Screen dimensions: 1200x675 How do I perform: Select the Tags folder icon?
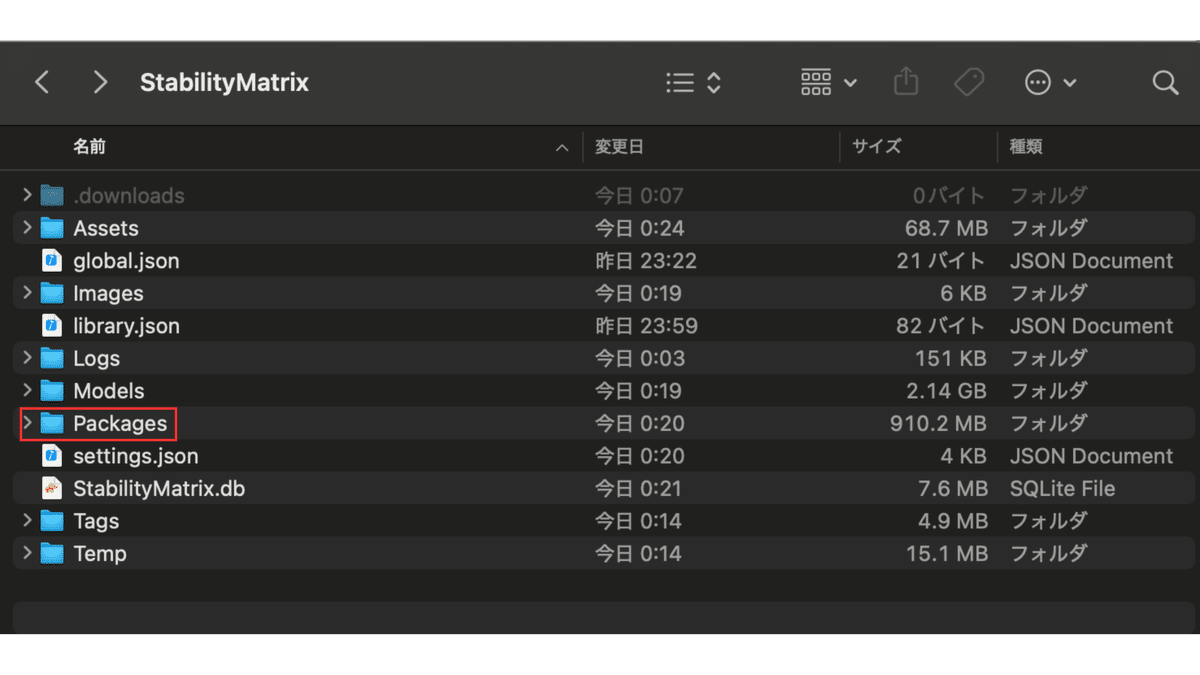[52, 520]
